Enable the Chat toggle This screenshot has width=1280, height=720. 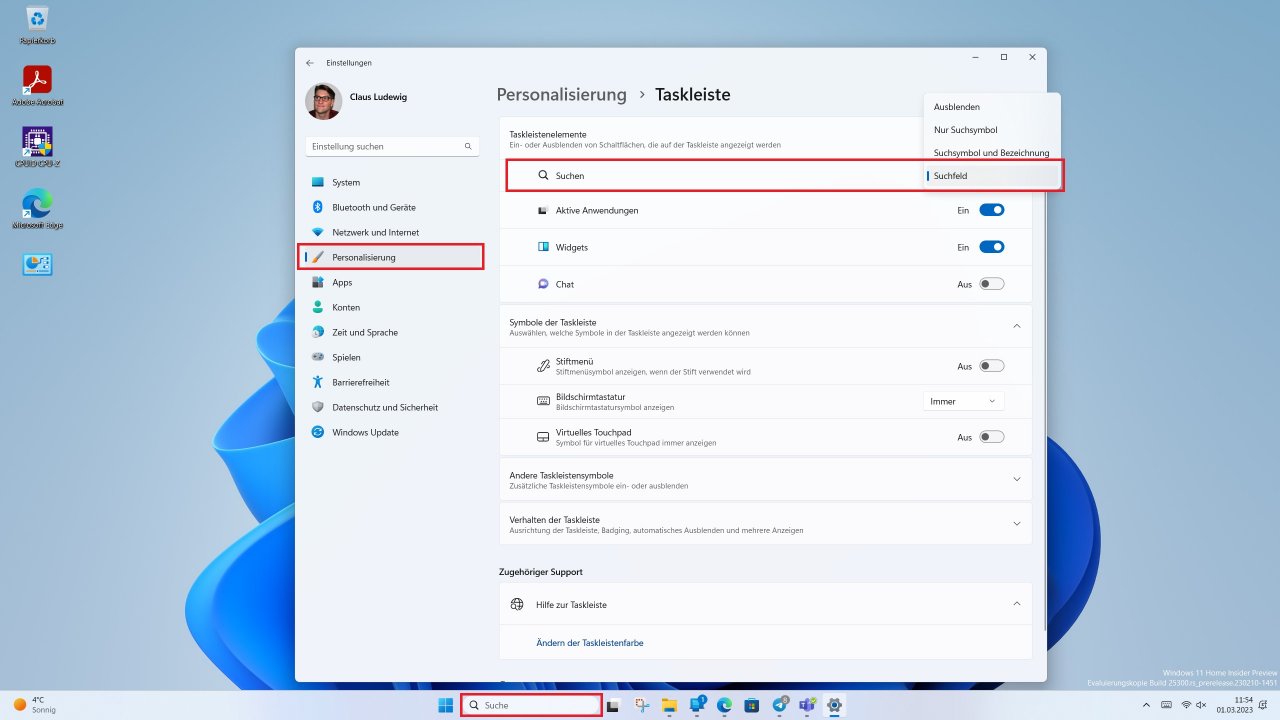pos(991,284)
